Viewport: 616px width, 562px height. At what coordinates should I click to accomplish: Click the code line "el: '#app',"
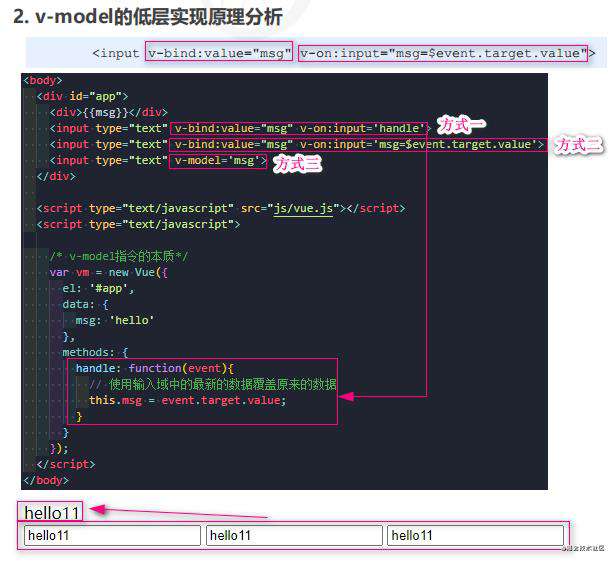[98, 289]
